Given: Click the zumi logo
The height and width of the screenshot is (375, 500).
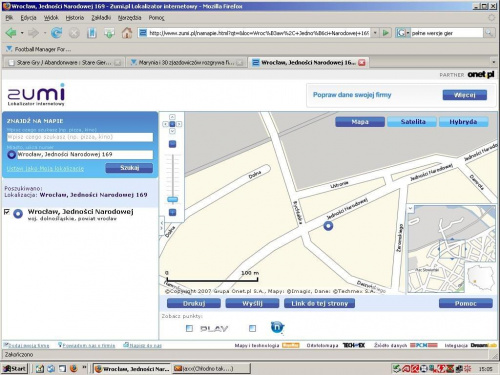Looking at the screenshot, I should (36, 95).
